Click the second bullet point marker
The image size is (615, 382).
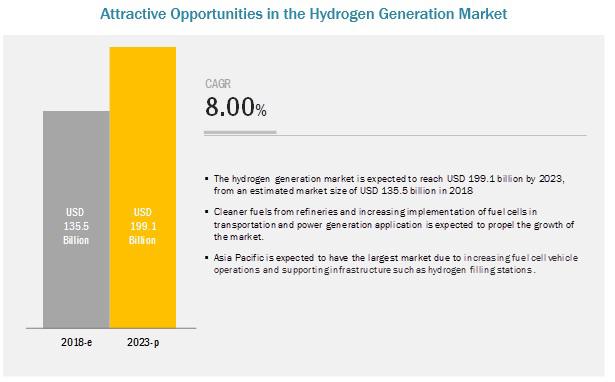point(207,212)
